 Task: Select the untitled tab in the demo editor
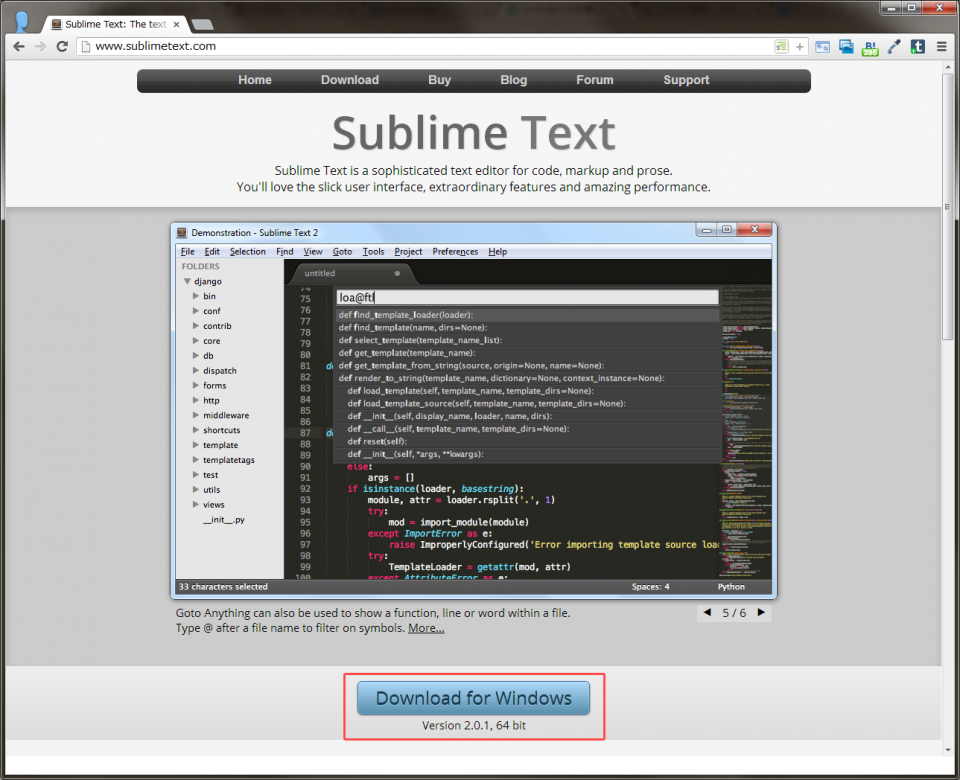pyautogui.click(x=351, y=273)
